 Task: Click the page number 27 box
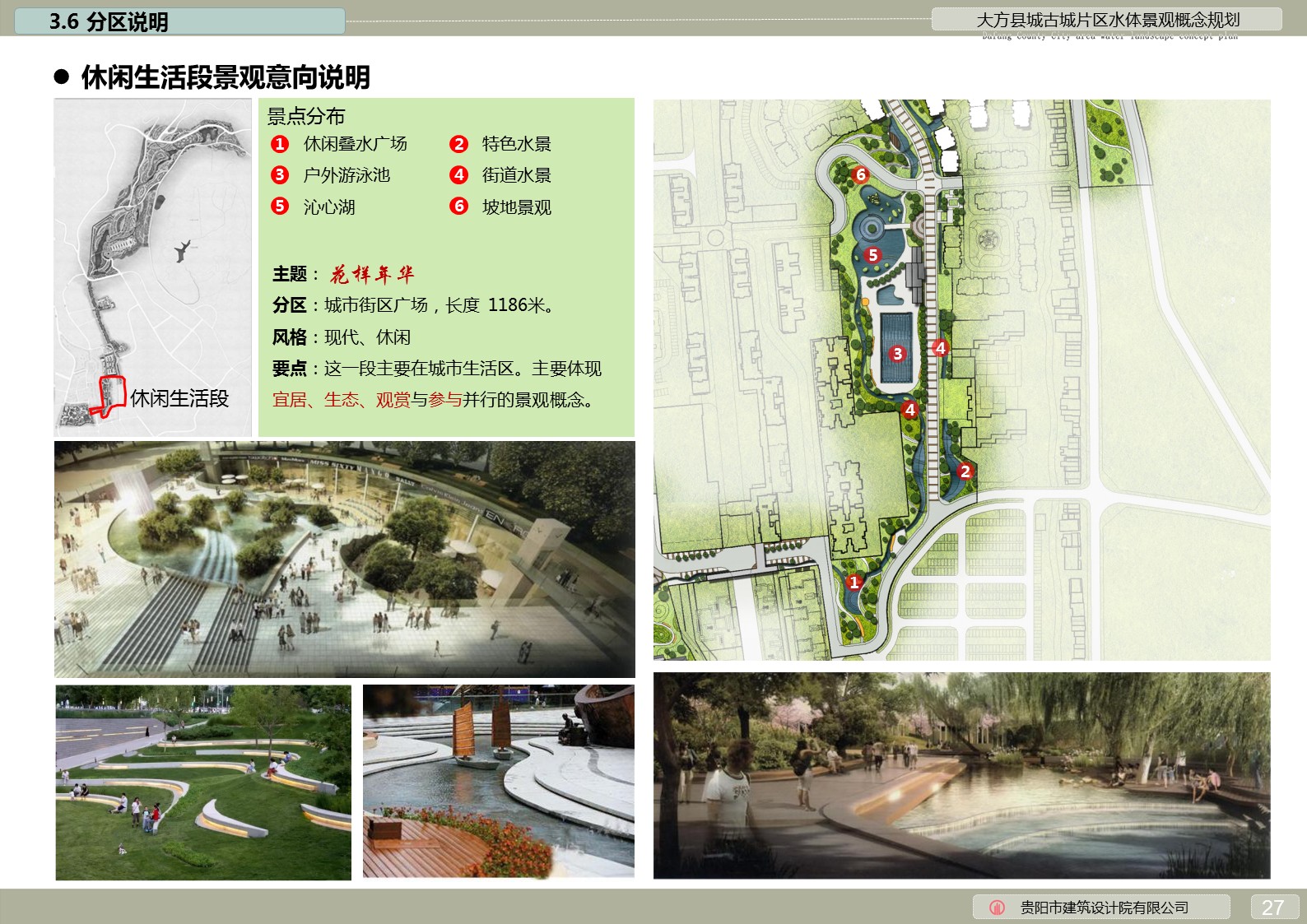[1273, 907]
